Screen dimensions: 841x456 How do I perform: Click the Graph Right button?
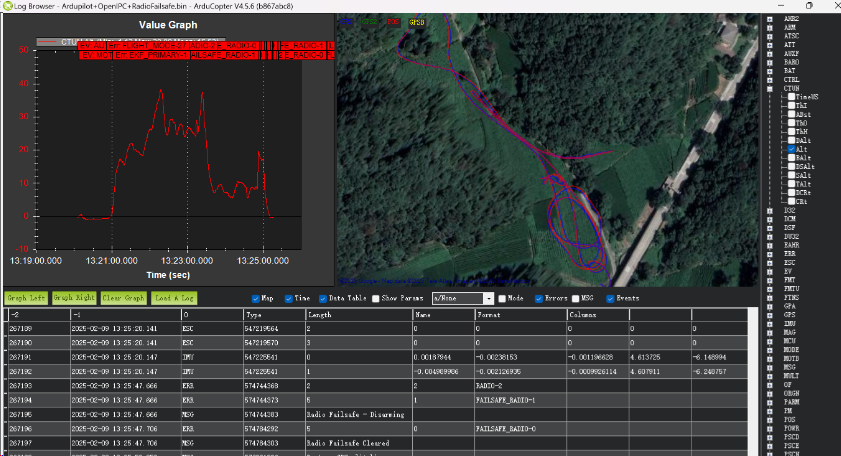coord(74,298)
